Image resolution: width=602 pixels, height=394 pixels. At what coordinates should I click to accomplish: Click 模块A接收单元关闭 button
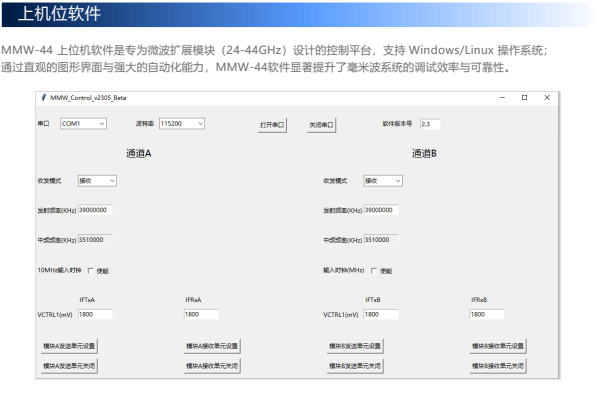(x=212, y=366)
